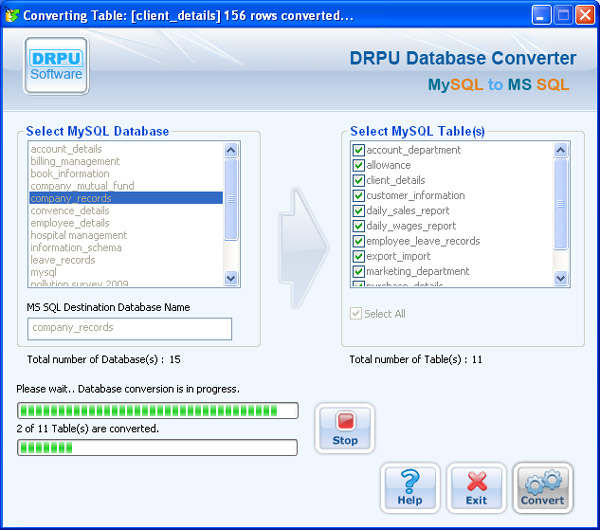
Task: Click the table list scrollbar thumb
Action: click(x=561, y=204)
